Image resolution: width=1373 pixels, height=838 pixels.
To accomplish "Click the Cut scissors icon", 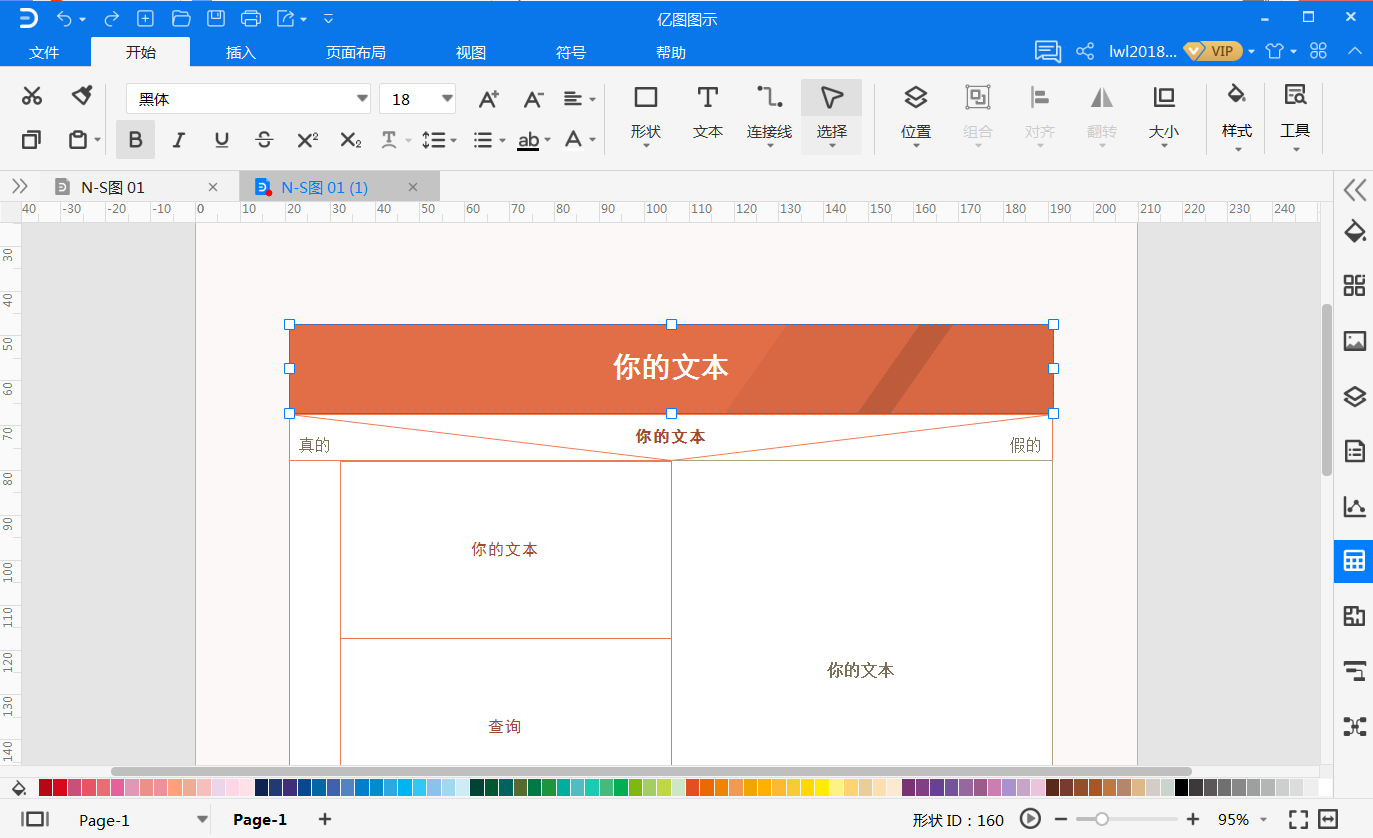I will (x=32, y=96).
